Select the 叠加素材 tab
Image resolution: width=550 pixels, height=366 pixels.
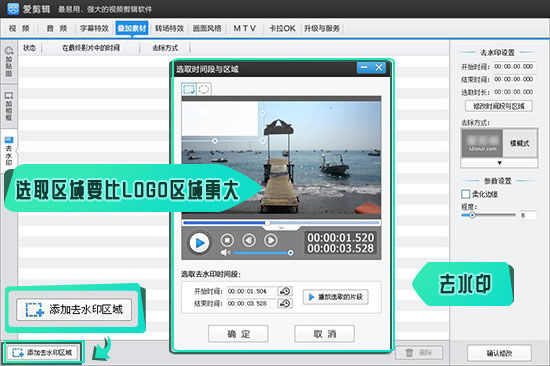click(x=132, y=28)
